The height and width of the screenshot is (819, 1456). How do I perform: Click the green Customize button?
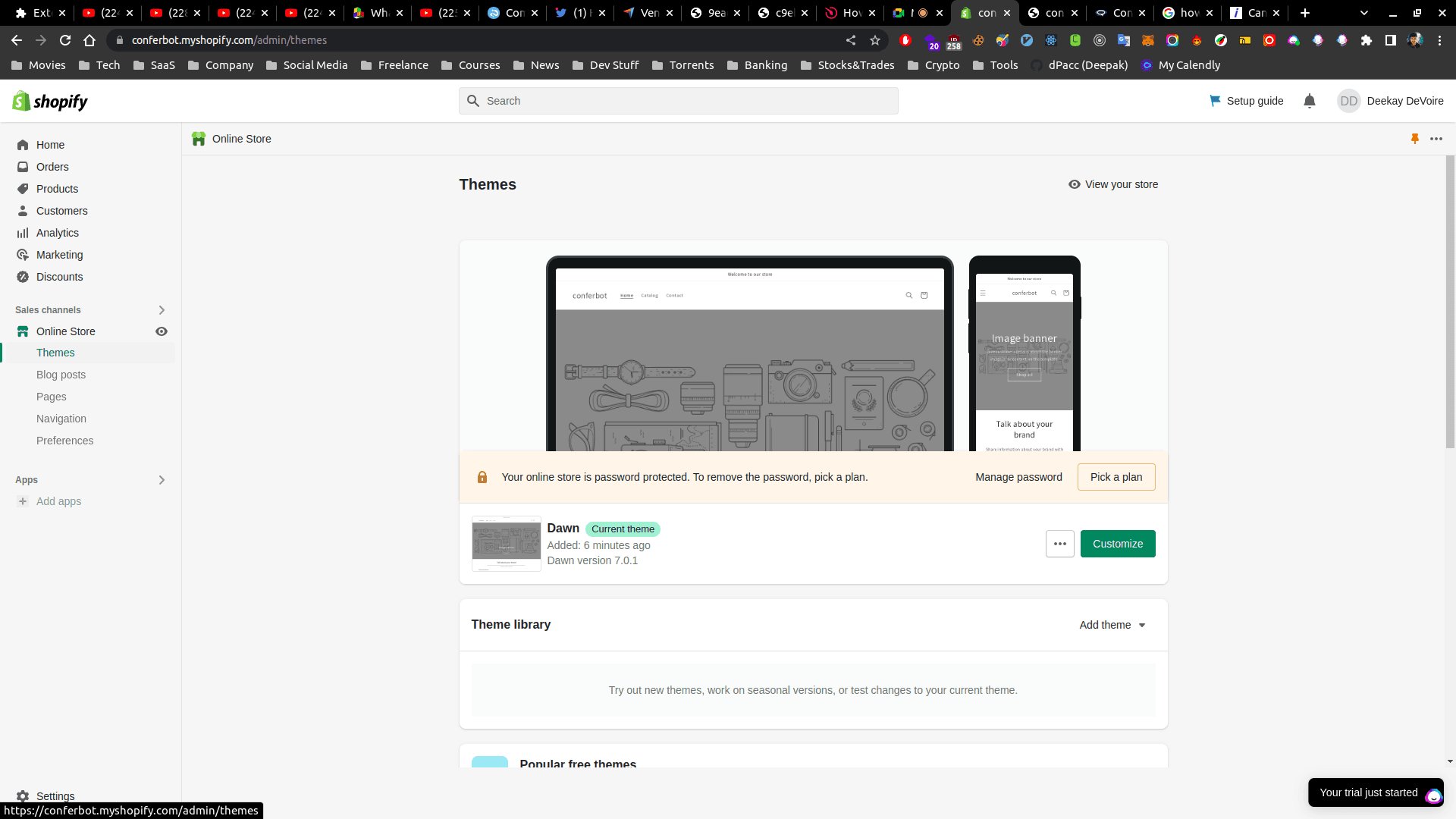coord(1117,544)
